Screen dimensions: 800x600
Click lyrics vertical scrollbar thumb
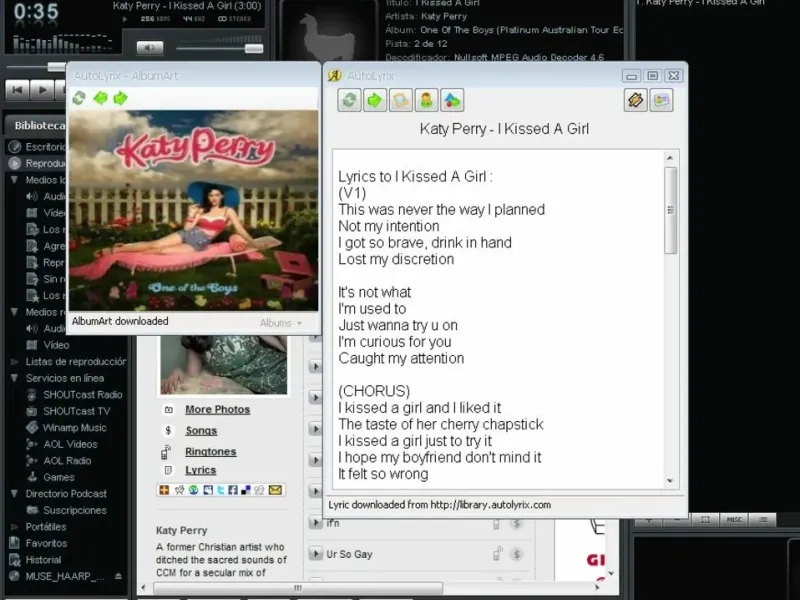click(670, 210)
